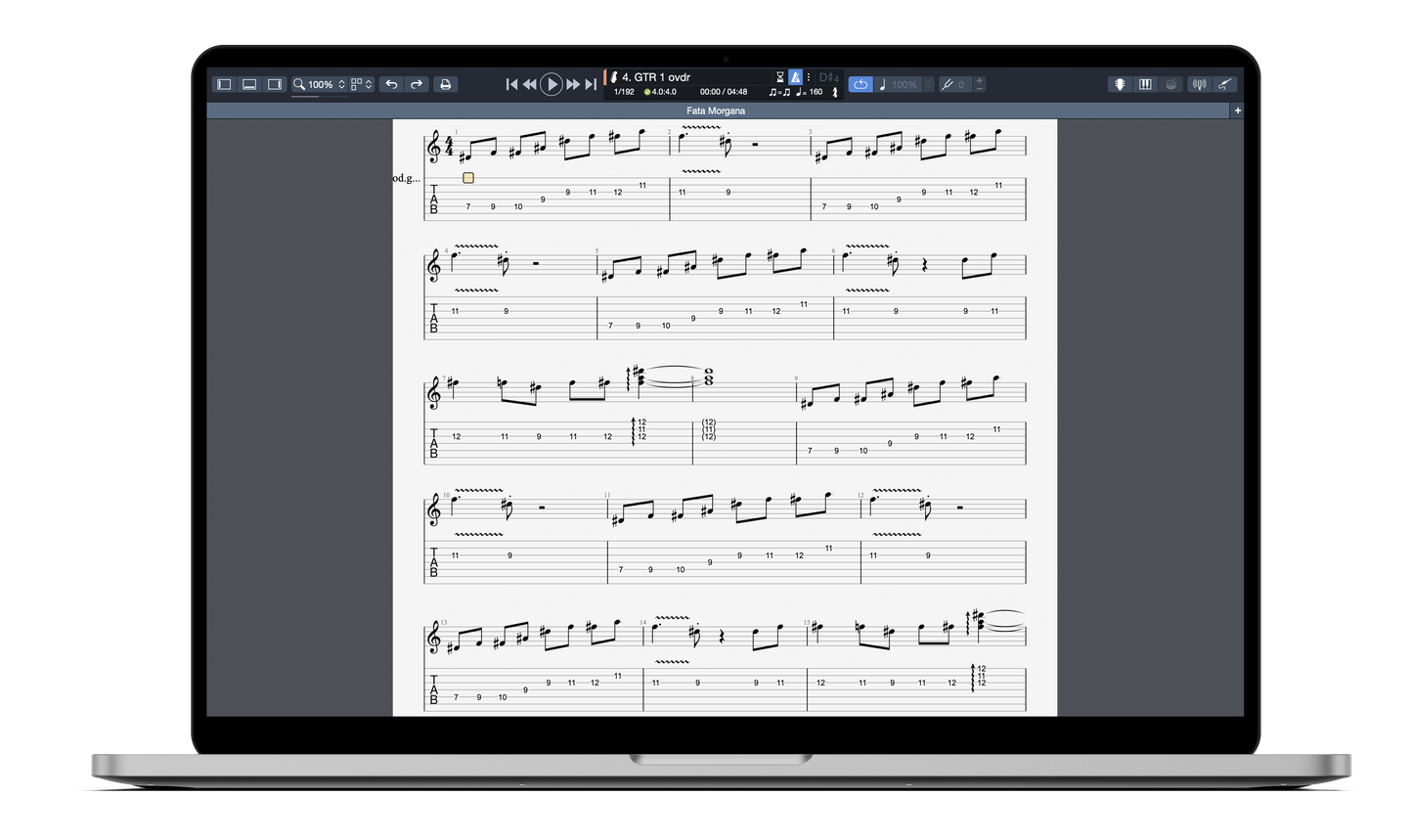Click the transpose tone tuning fork icon
The image size is (1413, 840).
tap(947, 85)
